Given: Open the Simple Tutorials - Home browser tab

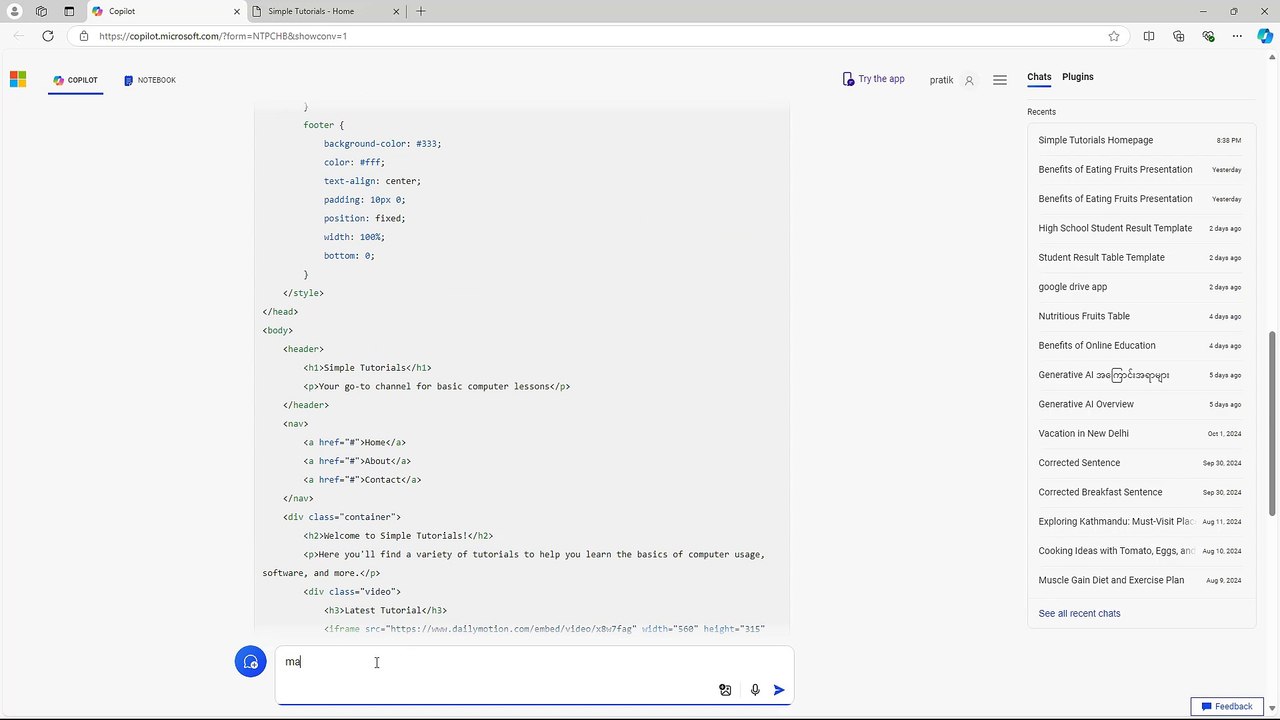Looking at the screenshot, I should coord(316,11).
